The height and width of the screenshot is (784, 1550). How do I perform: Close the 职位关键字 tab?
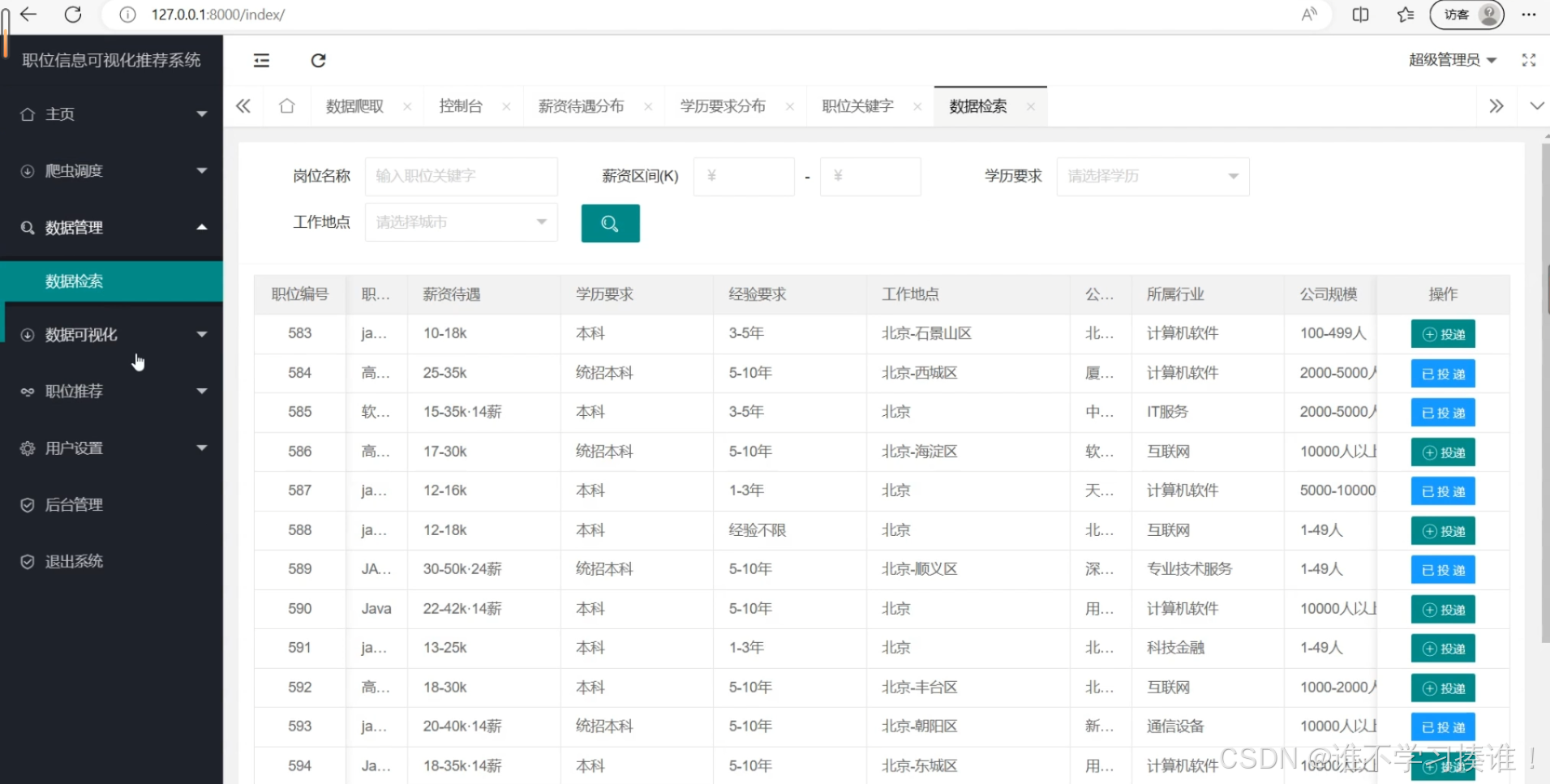point(917,106)
